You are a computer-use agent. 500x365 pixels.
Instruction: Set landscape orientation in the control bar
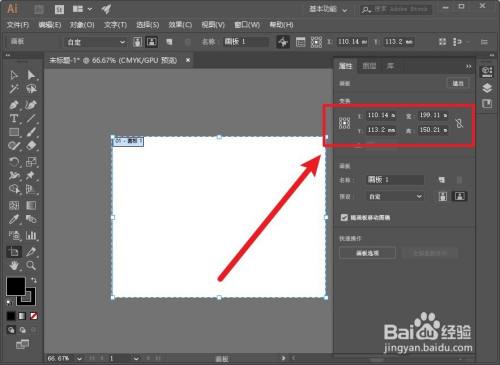coord(152,42)
